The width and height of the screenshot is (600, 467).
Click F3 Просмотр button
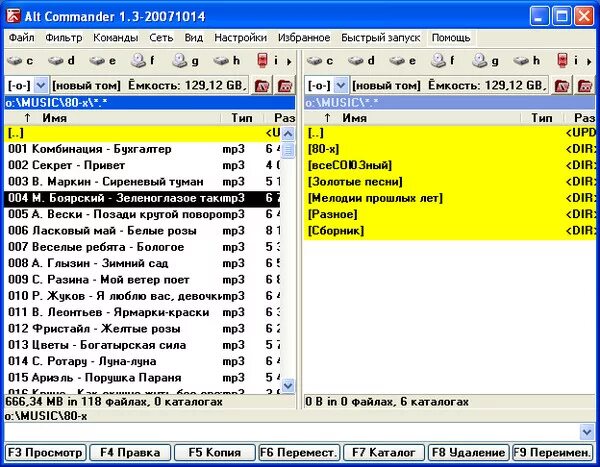[45, 452]
